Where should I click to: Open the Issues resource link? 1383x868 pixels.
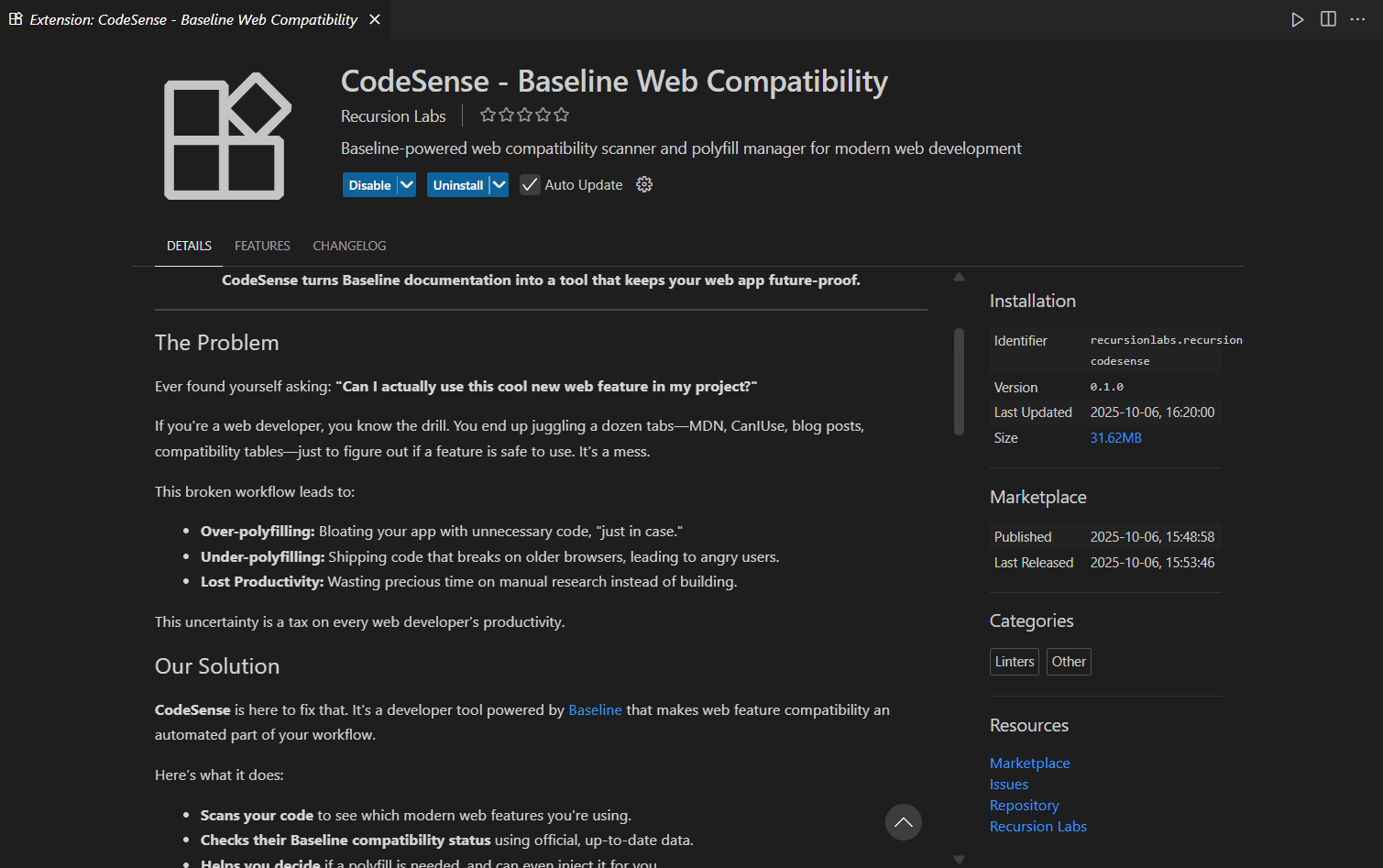1008,784
